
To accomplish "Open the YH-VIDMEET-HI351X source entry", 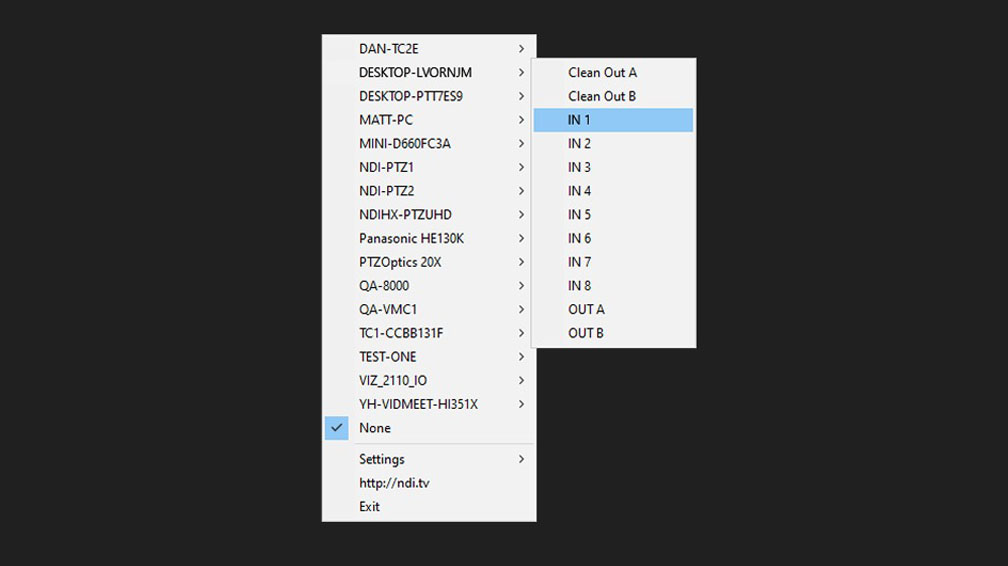I will [x=418, y=405].
